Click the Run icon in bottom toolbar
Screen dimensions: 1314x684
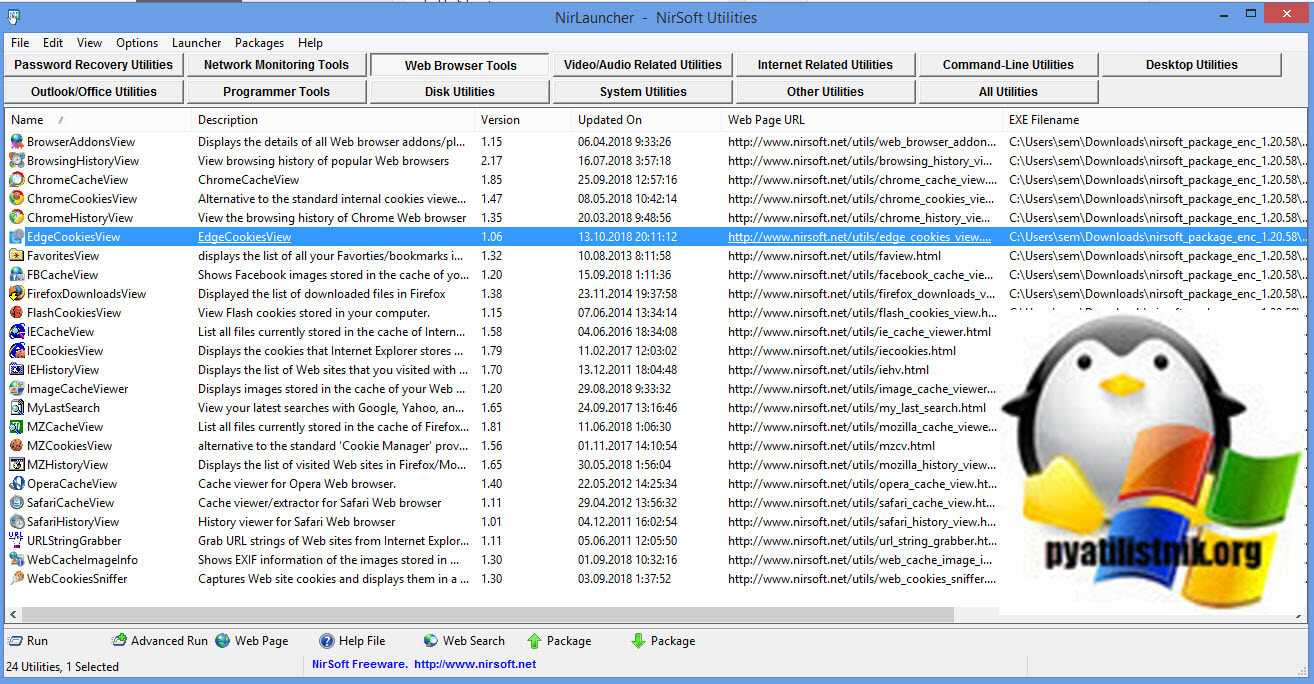click(16, 641)
